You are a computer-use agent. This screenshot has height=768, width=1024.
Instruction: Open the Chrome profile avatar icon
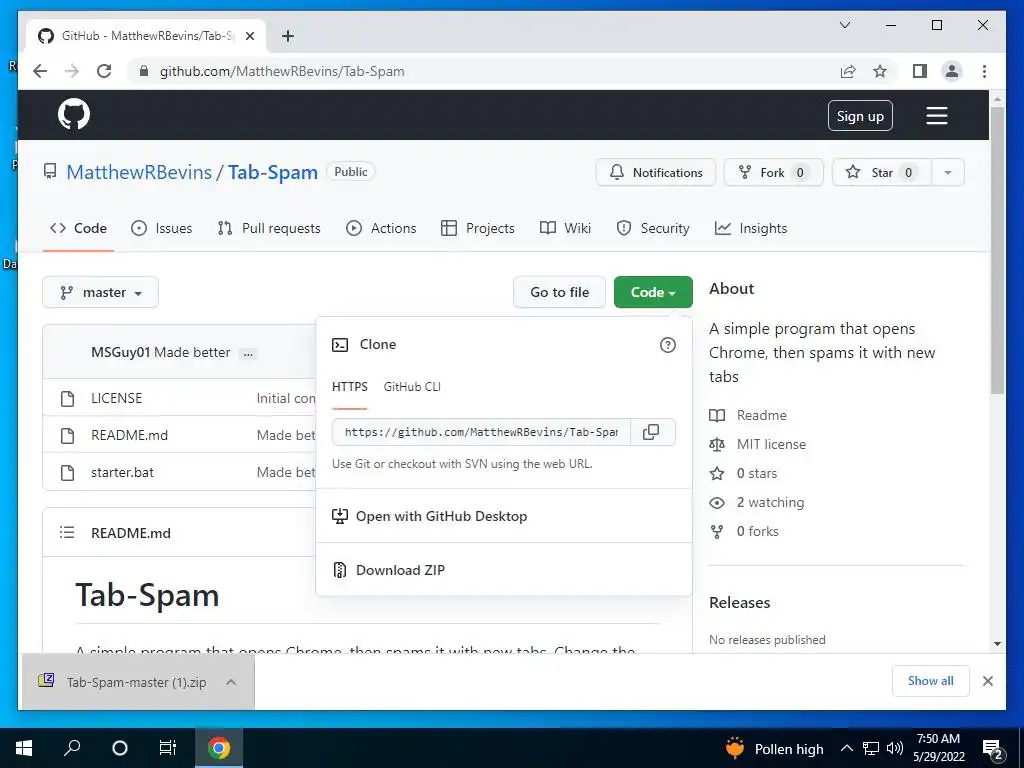pyautogui.click(x=952, y=71)
